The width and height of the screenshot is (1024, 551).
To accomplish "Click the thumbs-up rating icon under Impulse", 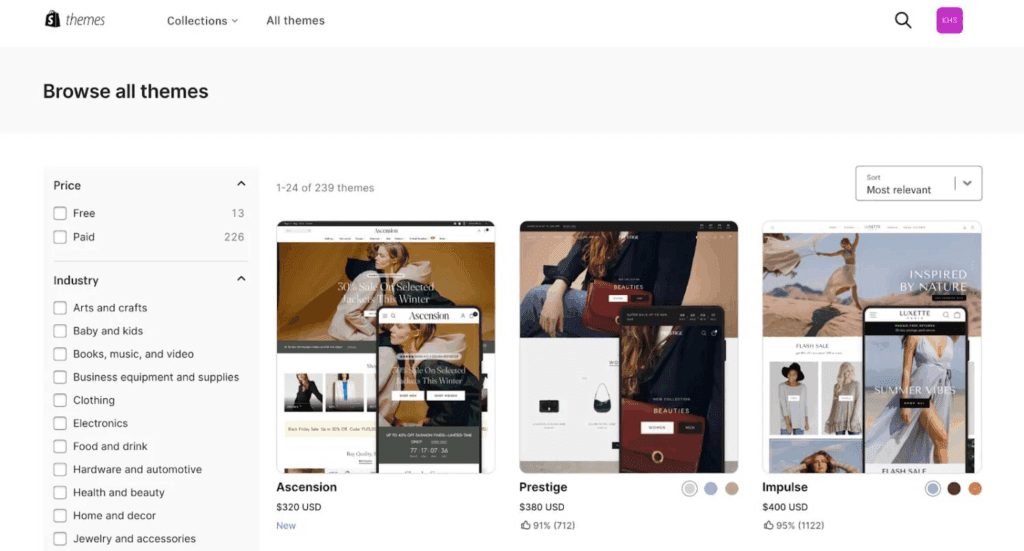I will [768, 525].
